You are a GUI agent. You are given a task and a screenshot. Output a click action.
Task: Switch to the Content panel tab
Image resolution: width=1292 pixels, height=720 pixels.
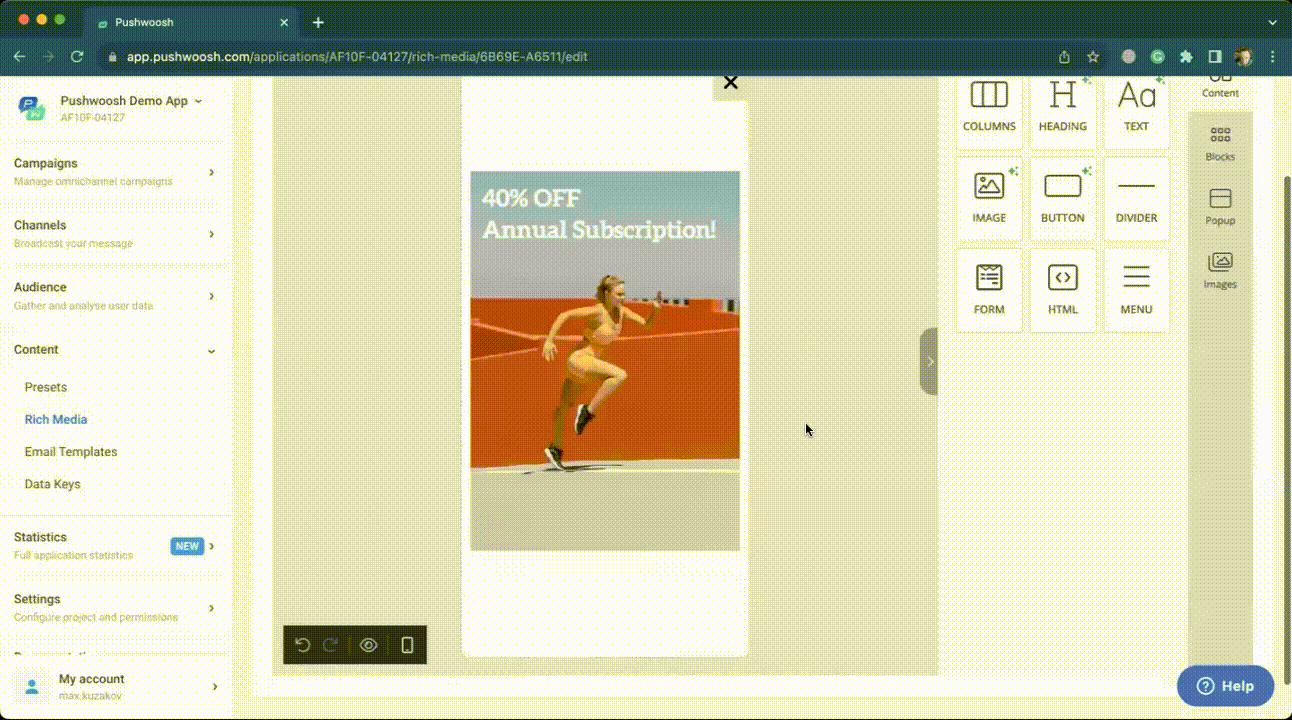tap(1220, 86)
